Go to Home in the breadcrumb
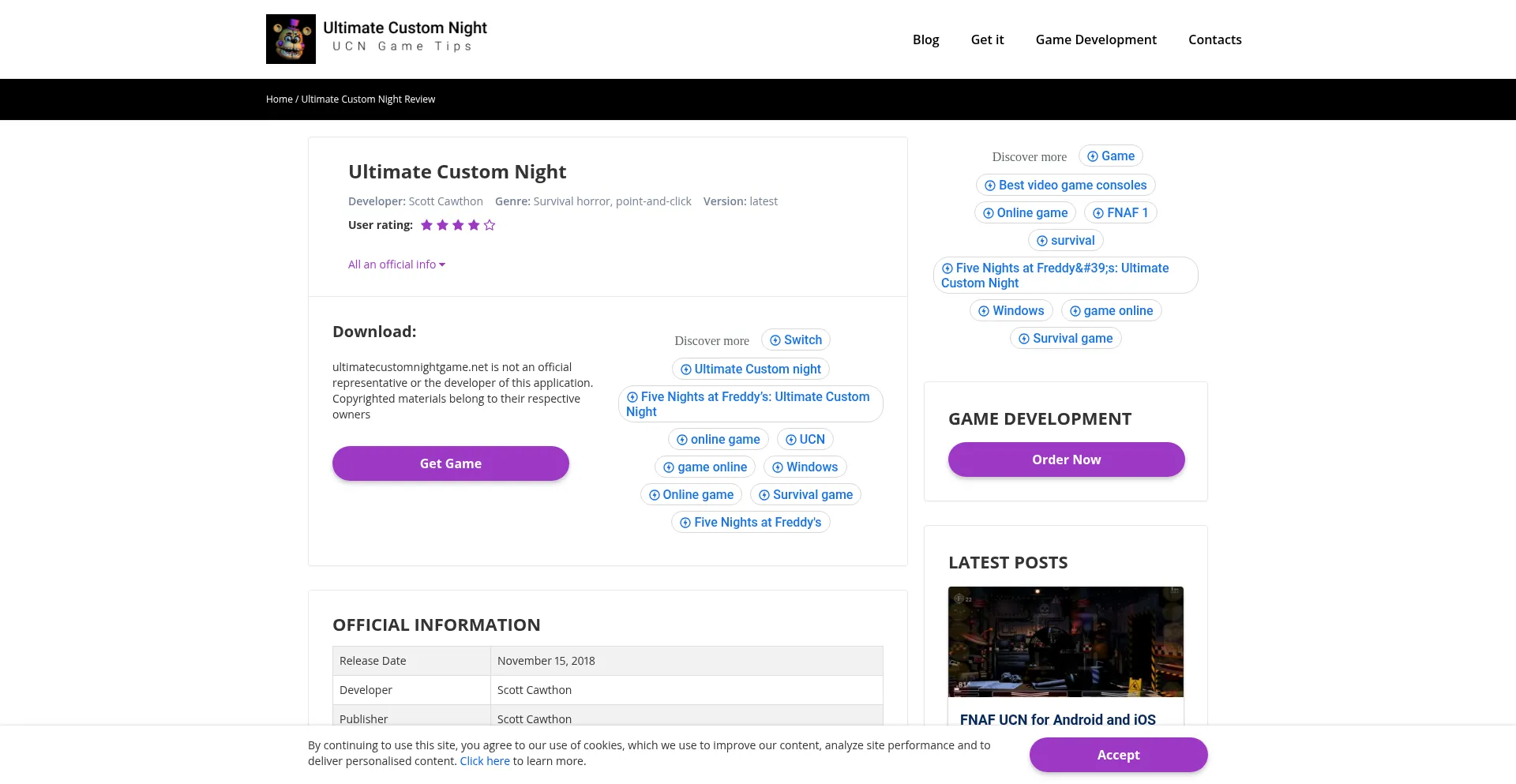The width and height of the screenshot is (1516, 784). tap(279, 99)
